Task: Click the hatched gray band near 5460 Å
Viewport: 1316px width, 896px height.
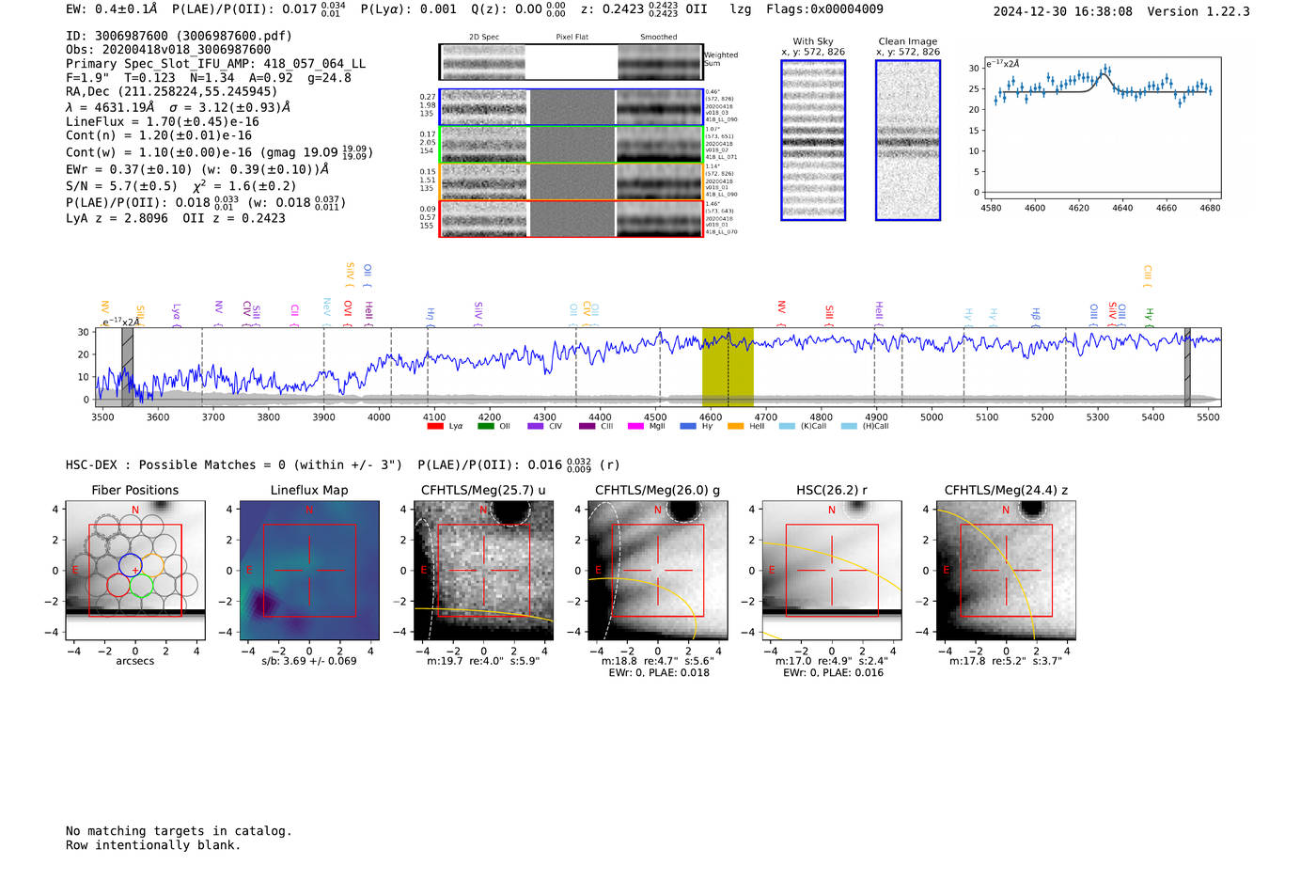Action: 1187,367
